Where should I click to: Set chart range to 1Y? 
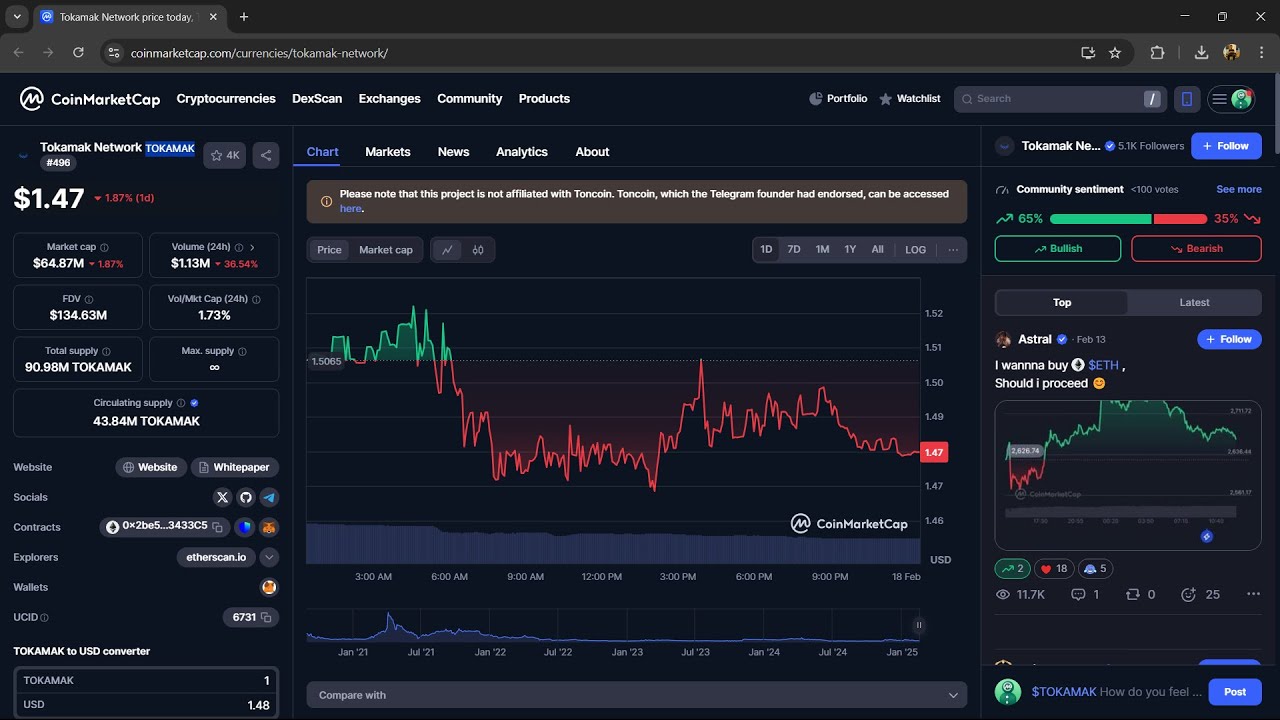point(850,250)
